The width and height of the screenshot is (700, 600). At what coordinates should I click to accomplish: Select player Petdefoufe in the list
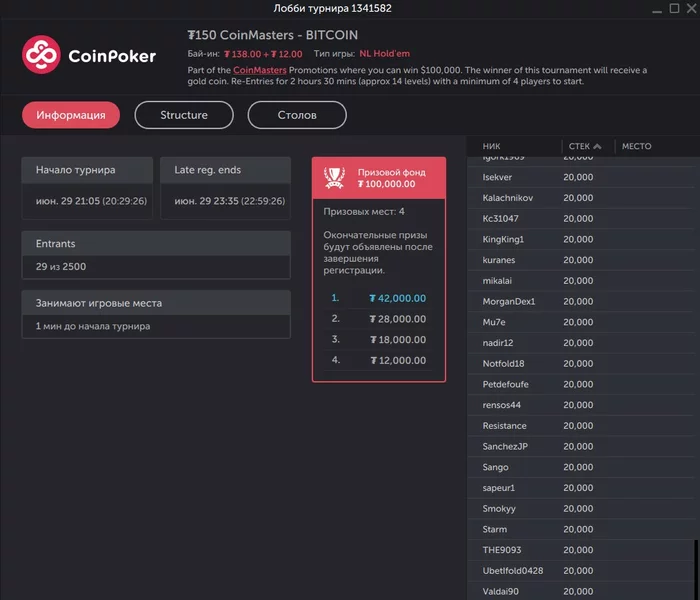581,384
